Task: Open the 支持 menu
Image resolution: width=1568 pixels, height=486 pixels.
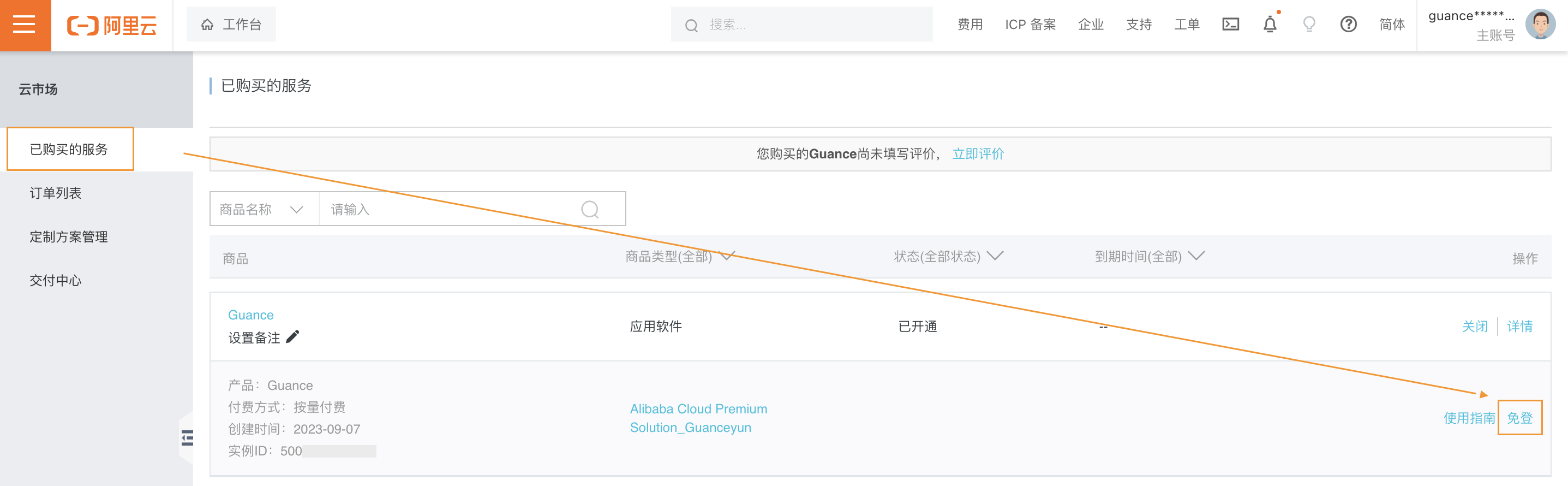Action: [x=1138, y=25]
